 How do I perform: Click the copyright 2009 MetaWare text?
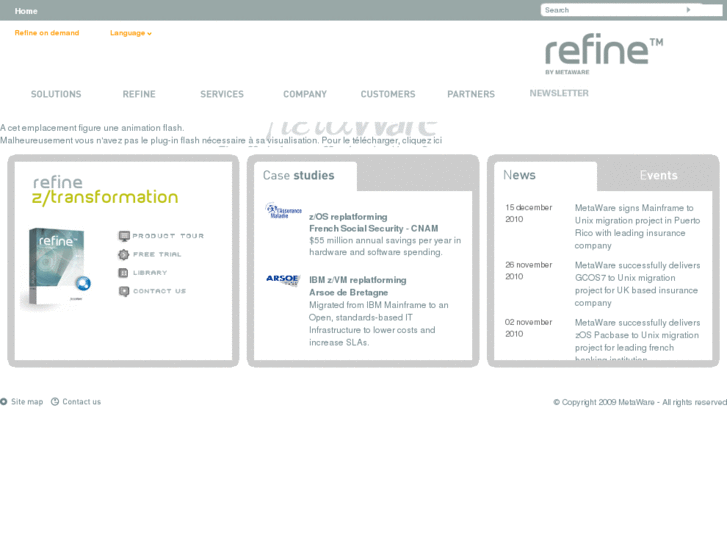pyautogui.click(x=640, y=402)
